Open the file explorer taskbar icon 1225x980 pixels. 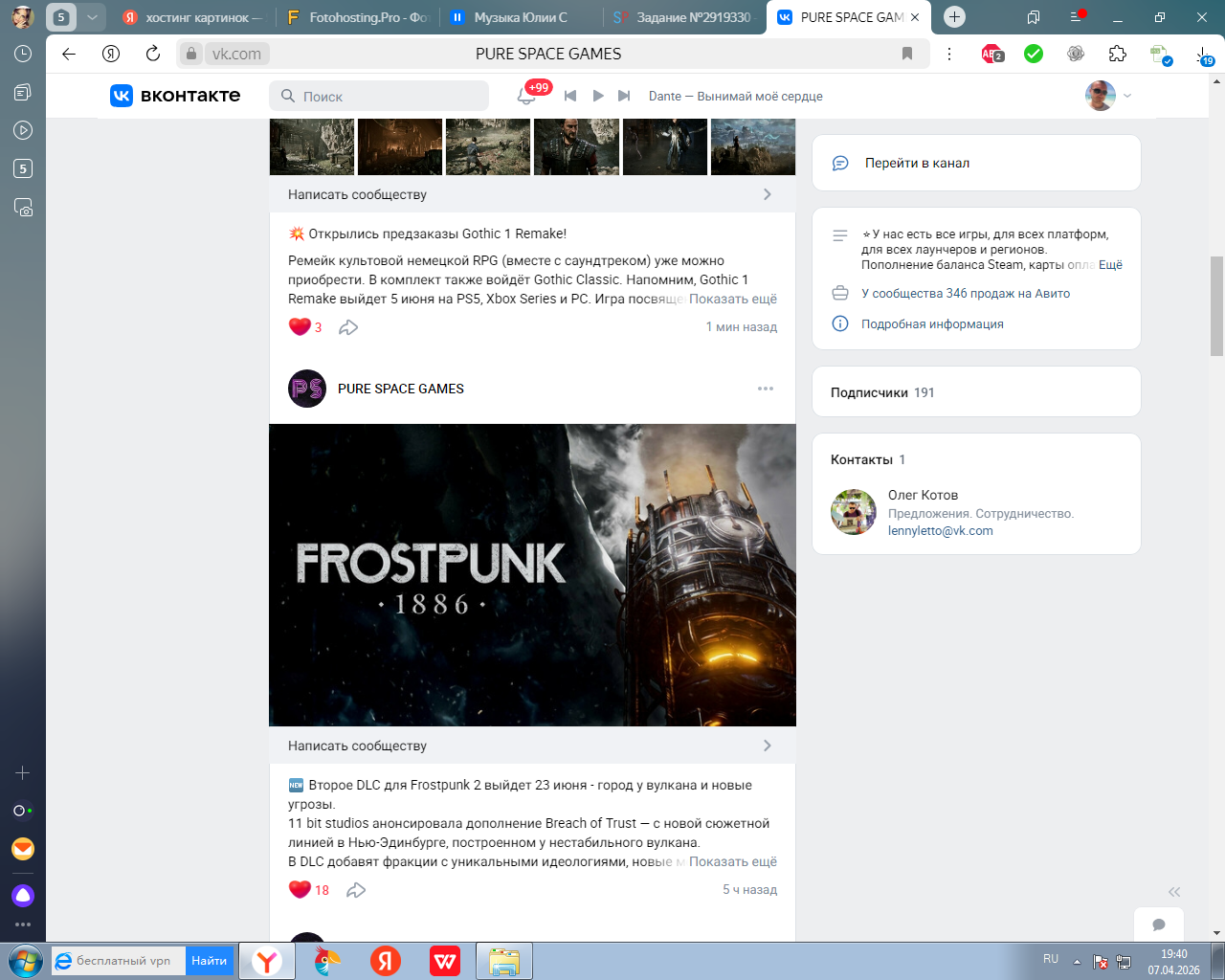click(504, 961)
